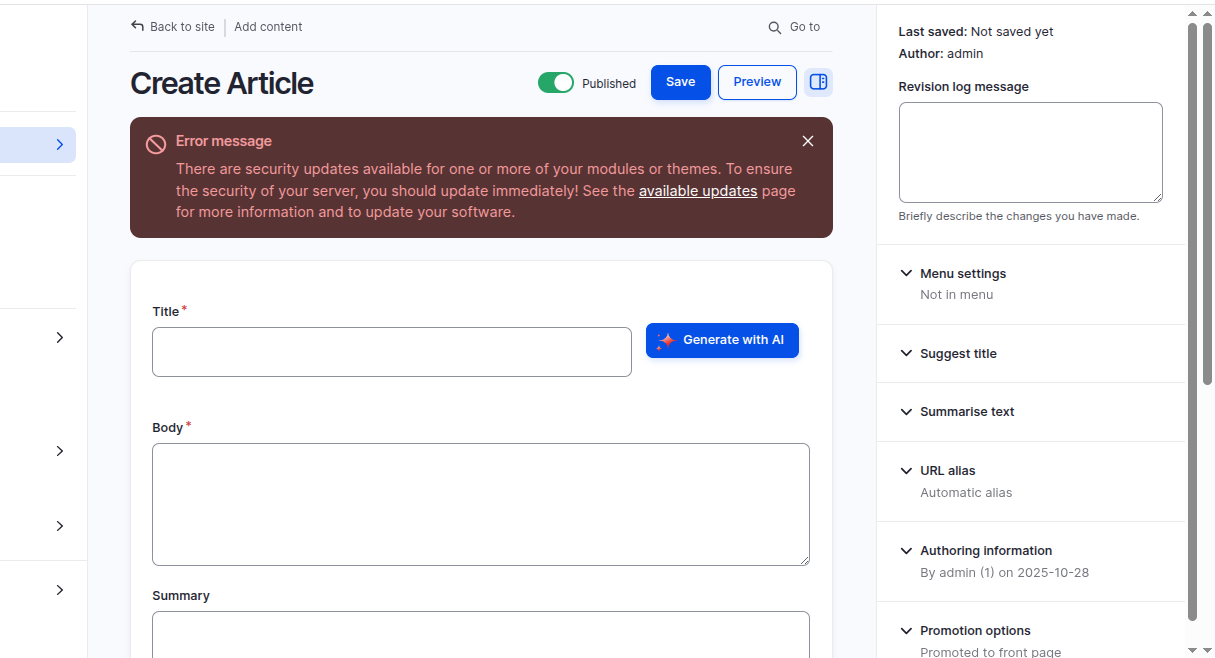
Task: Select the highlighted blue chevron in left sidebar
Action: coord(58,144)
